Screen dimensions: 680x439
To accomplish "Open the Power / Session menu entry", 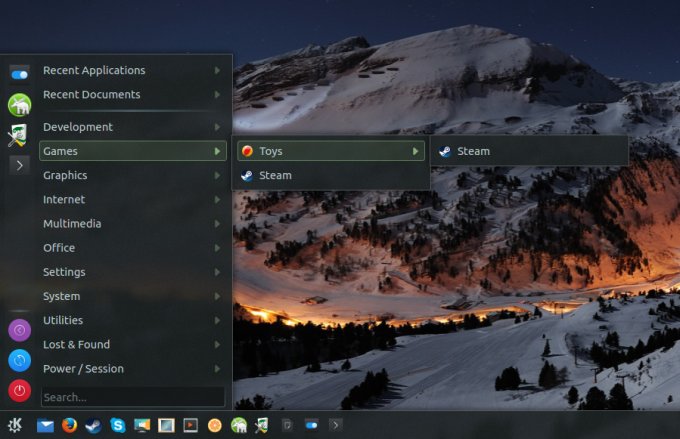I will (x=83, y=369).
